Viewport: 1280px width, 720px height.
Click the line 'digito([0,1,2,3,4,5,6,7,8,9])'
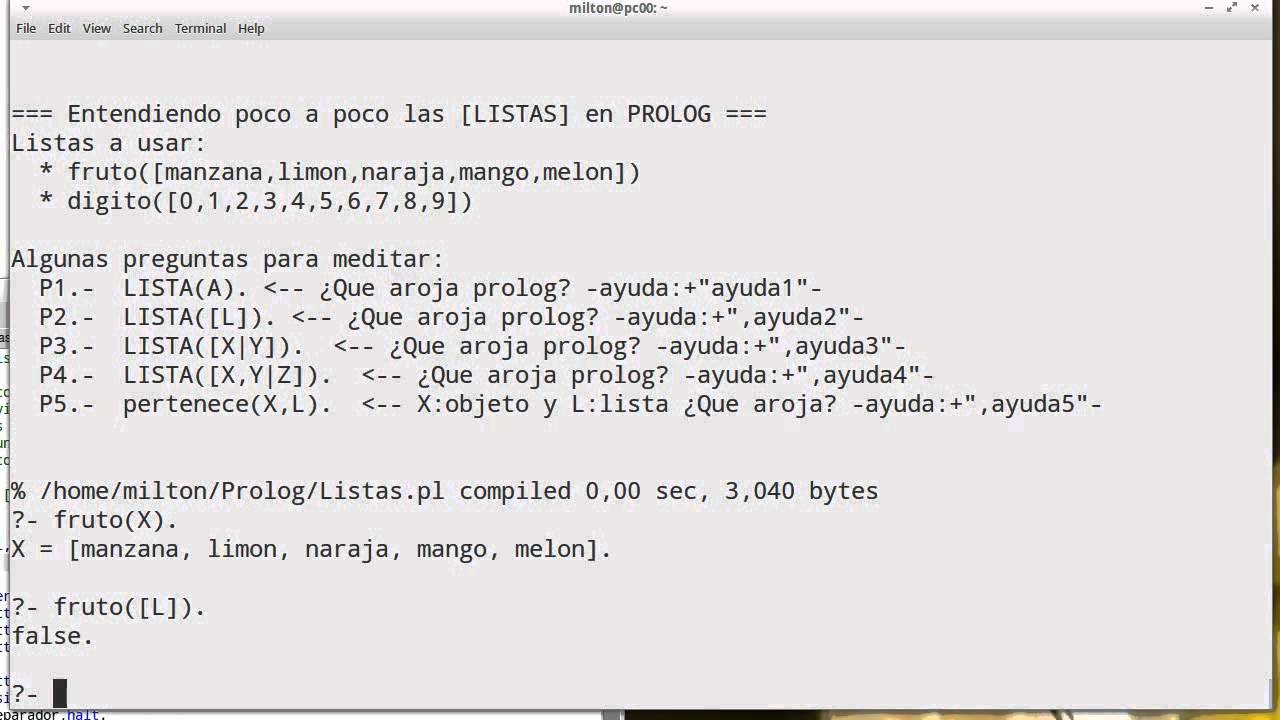tap(270, 201)
